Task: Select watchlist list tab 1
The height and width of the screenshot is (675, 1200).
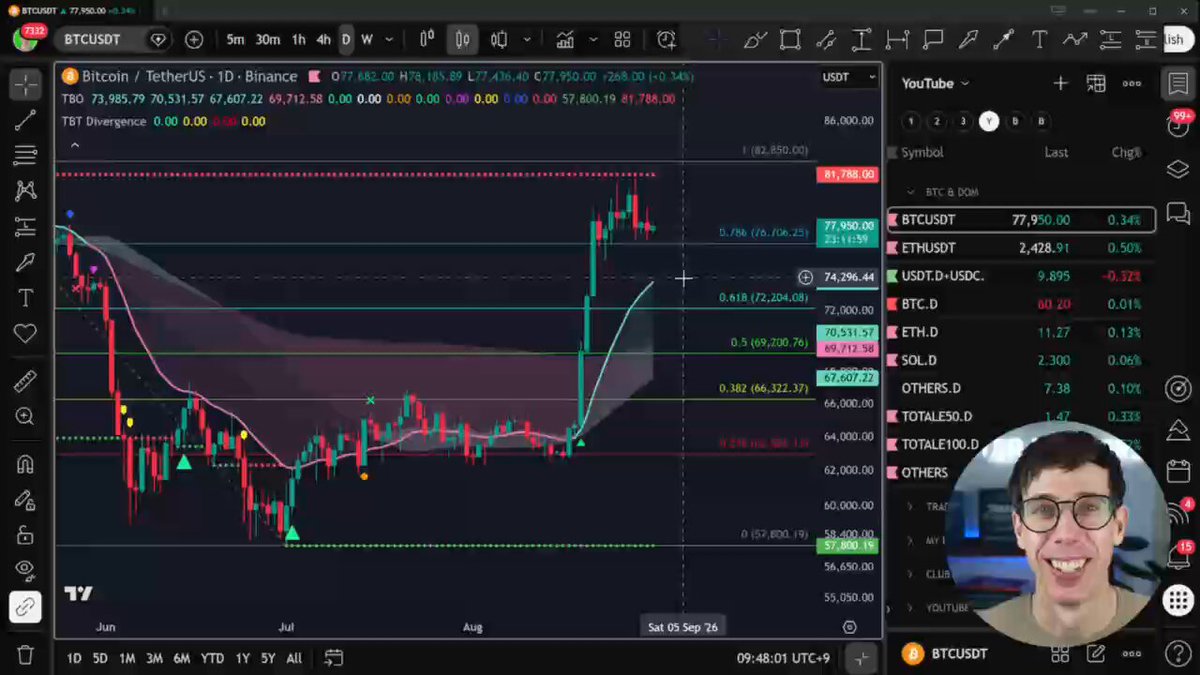Action: 911,121
